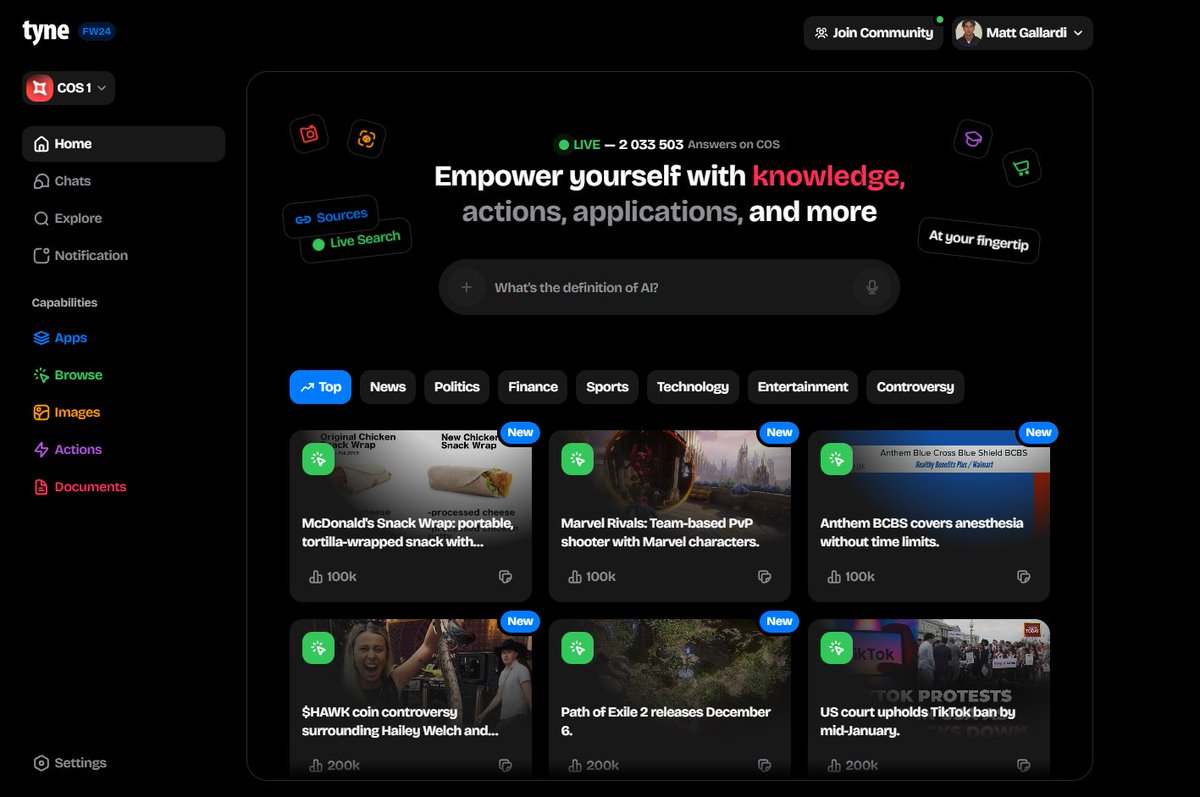Screen dimensions: 1200x797
Task: Click '2 033 503 Answers on COS' text
Action: point(699,145)
